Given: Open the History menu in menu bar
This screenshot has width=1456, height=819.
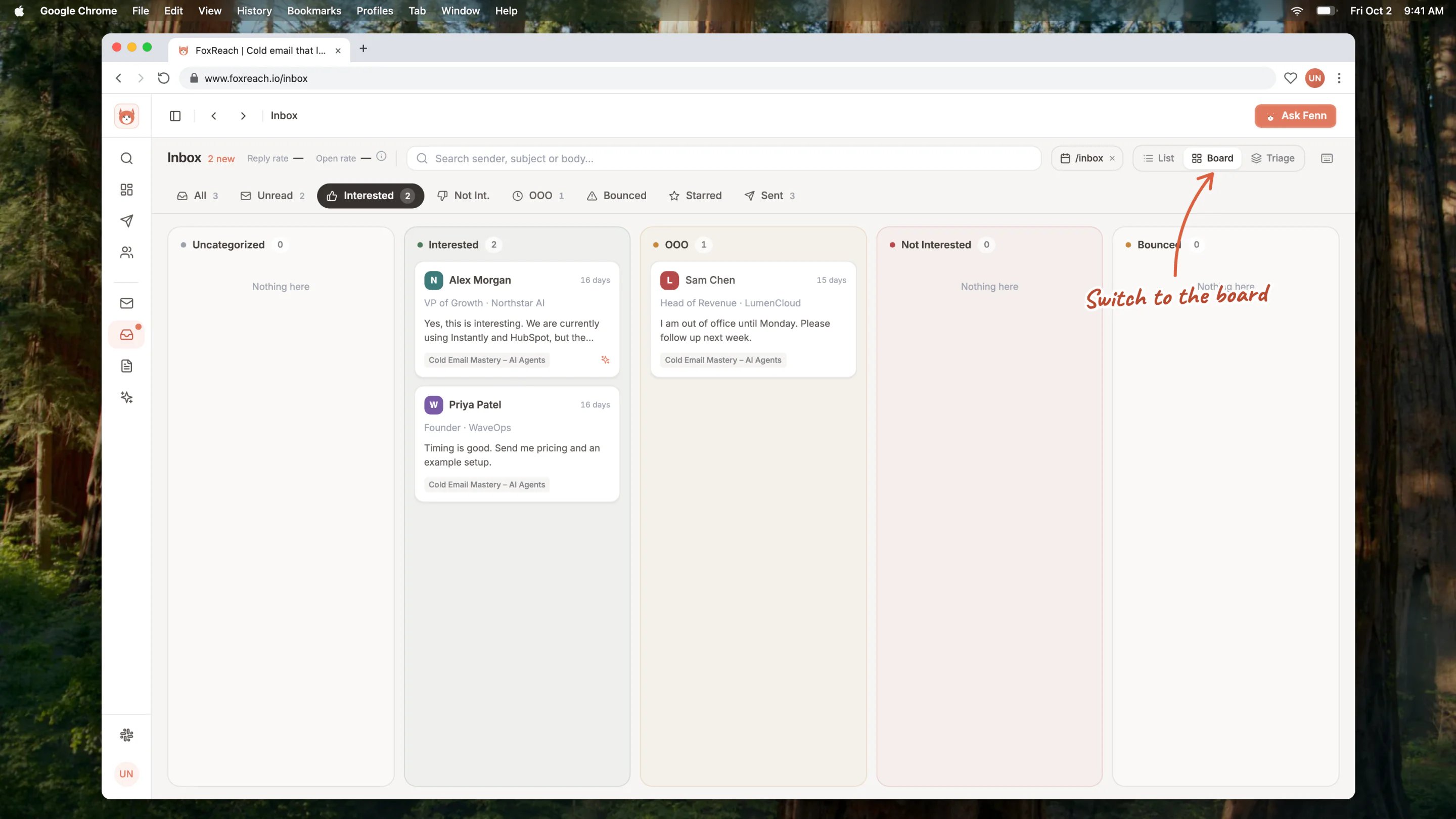Looking at the screenshot, I should pos(254,11).
